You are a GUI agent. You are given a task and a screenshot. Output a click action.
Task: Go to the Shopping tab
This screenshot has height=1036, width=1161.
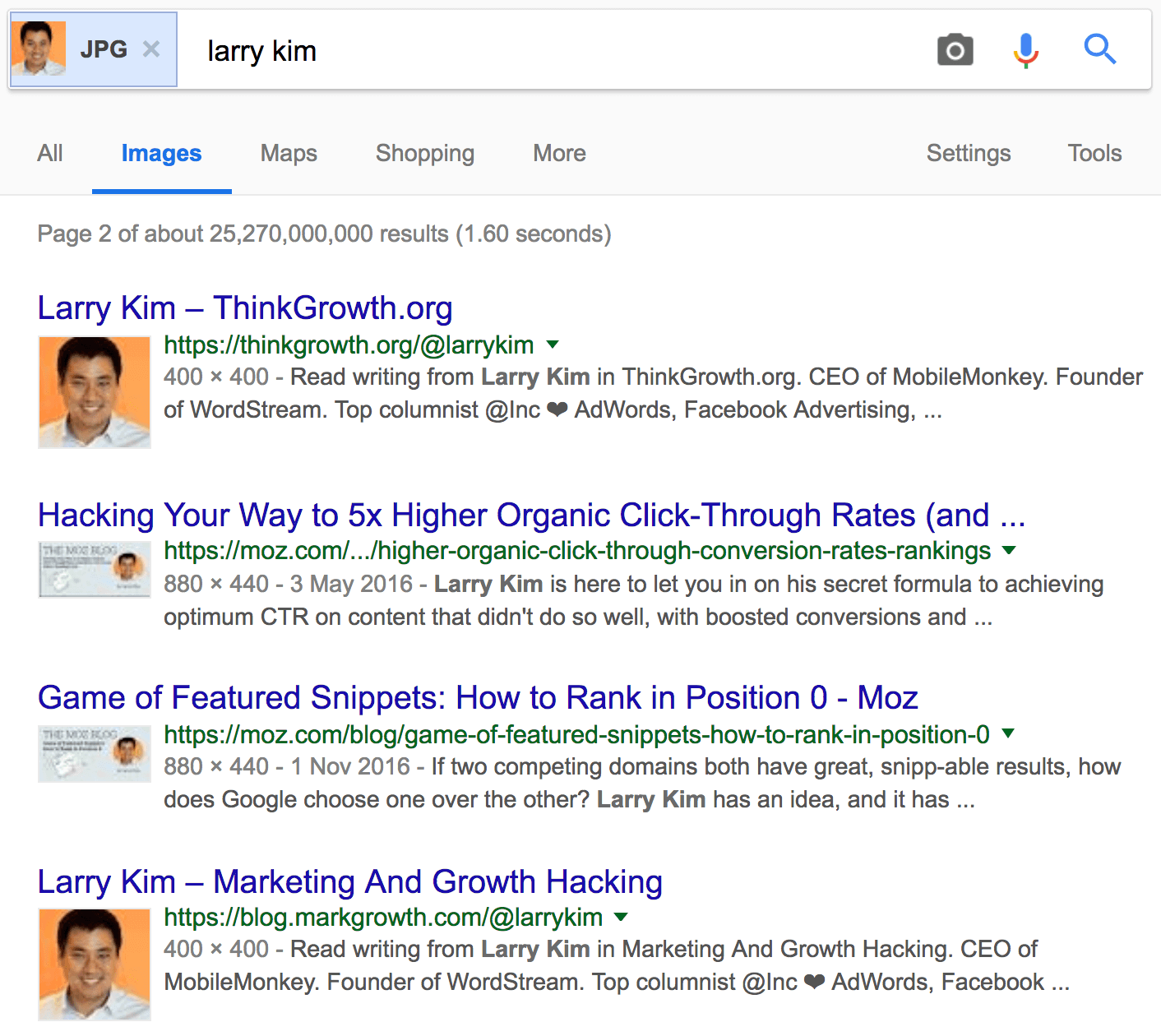point(425,153)
